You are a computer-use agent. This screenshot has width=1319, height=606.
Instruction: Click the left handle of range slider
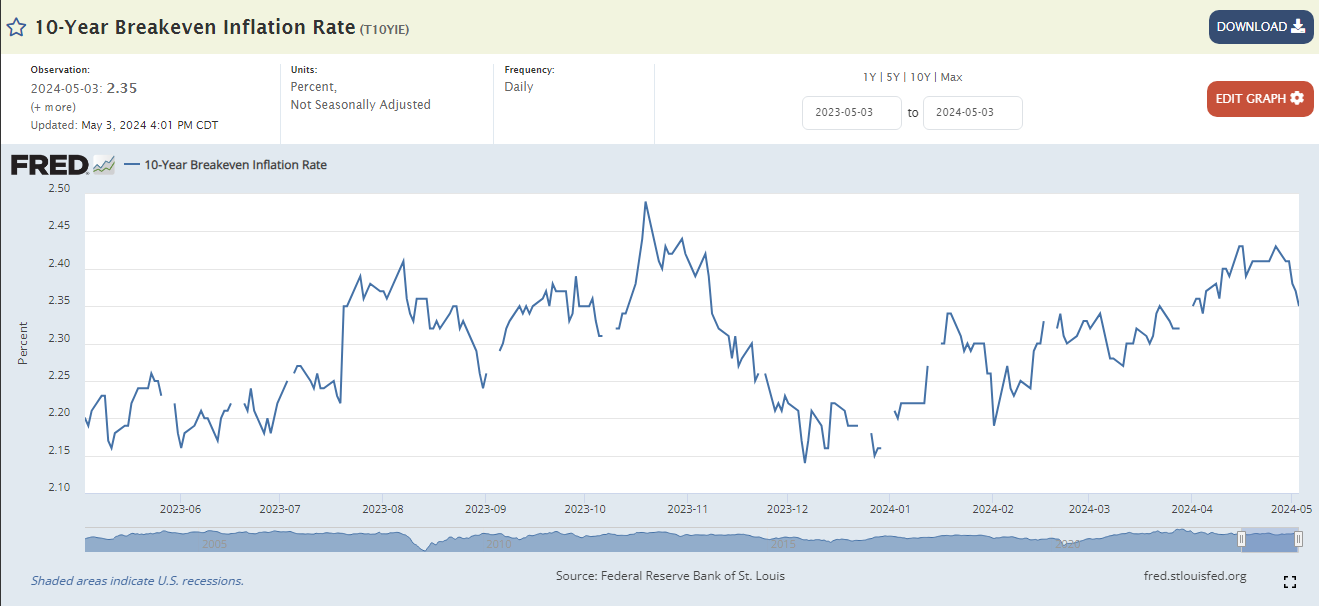[1241, 540]
